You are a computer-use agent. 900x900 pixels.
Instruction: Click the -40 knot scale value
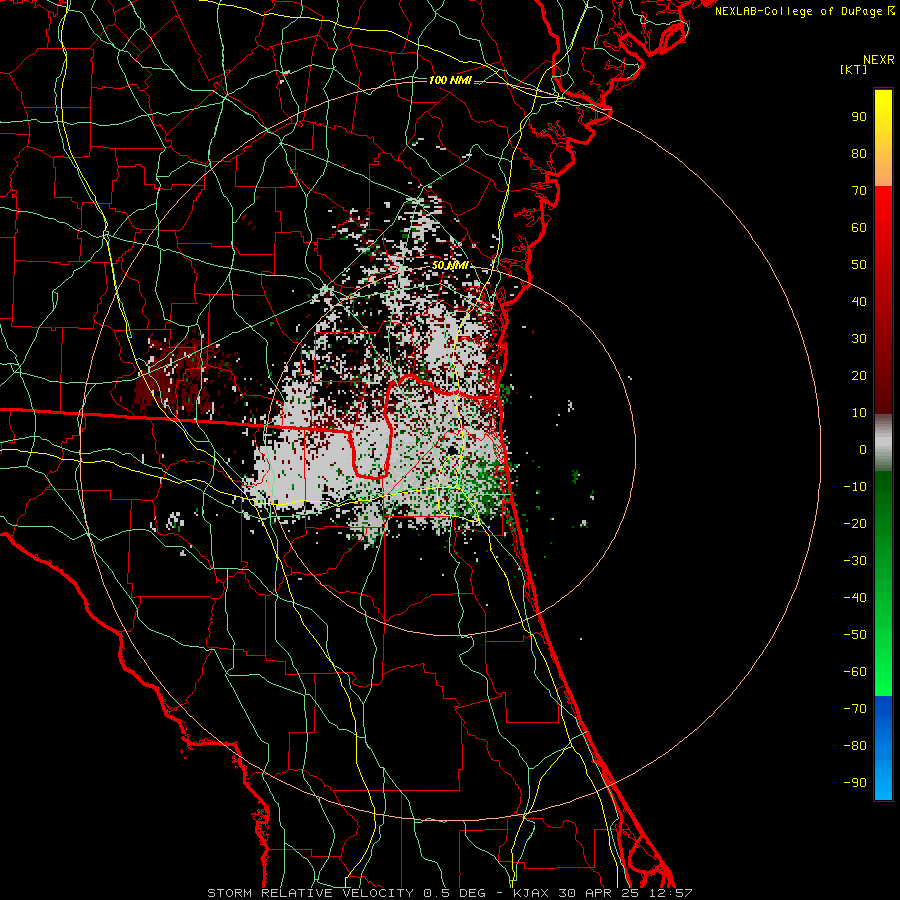[855, 598]
